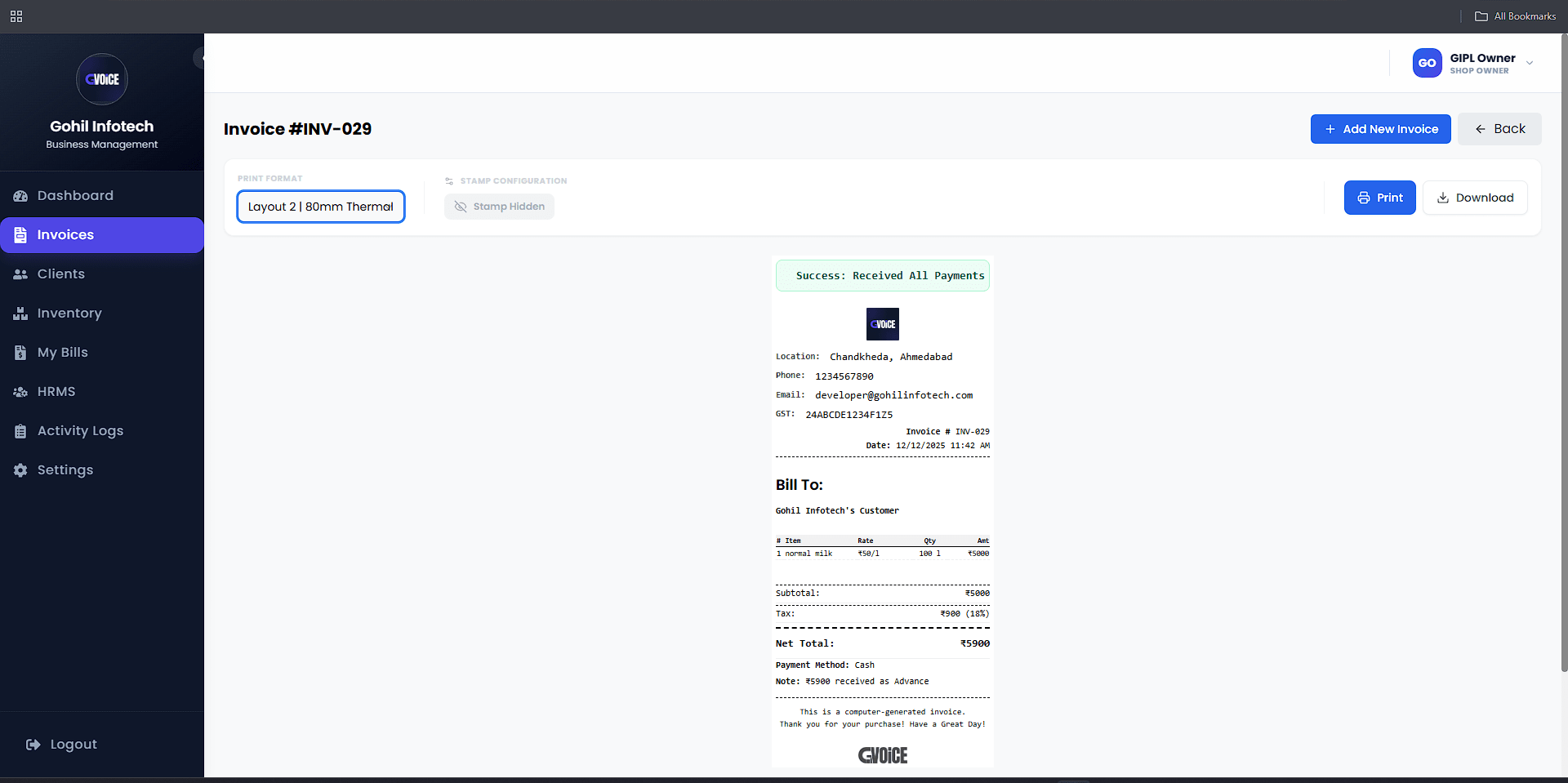Click the Settings gear icon
Screen dimensions: 1568x783
(20, 470)
